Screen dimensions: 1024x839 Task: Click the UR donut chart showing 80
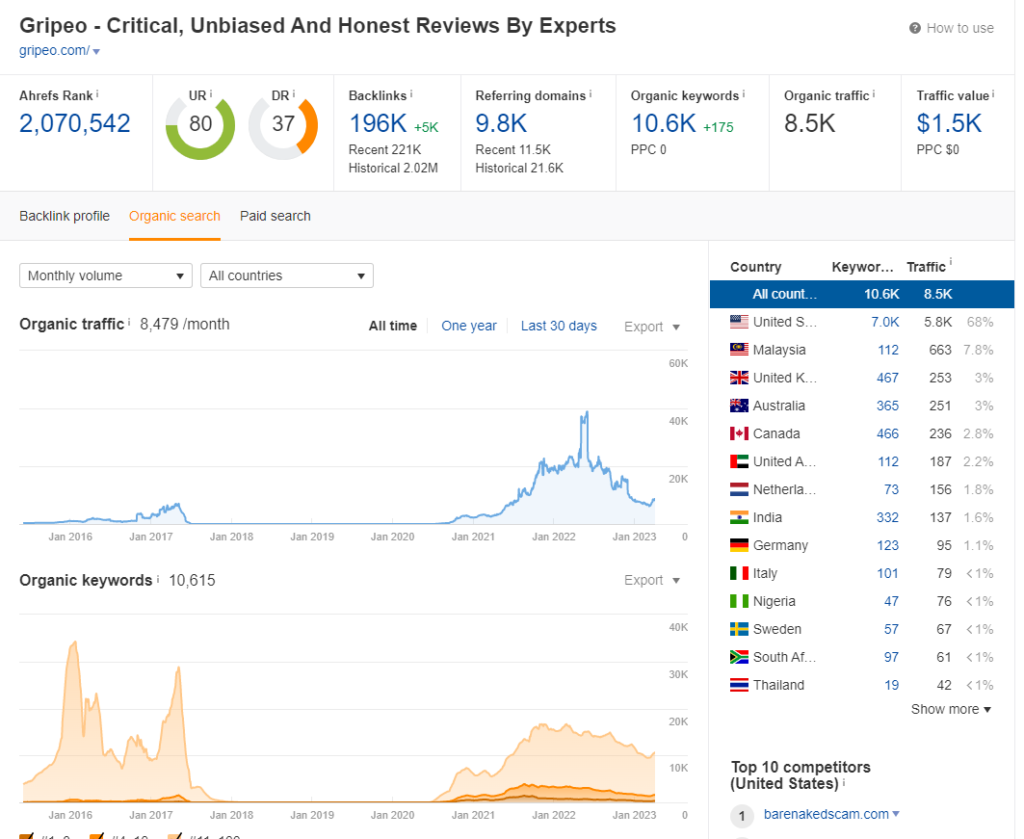(x=200, y=125)
